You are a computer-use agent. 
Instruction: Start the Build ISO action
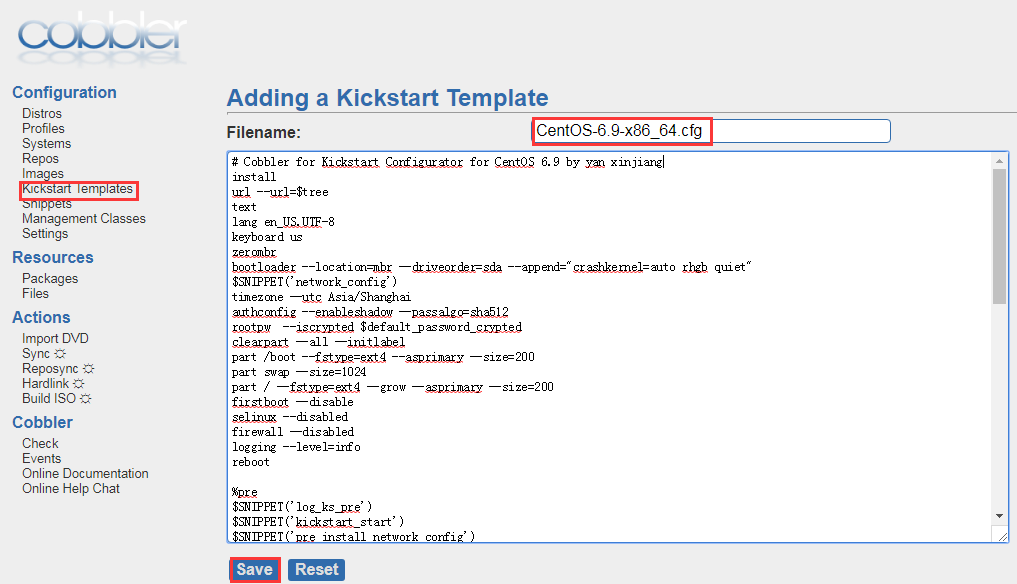tap(56, 398)
